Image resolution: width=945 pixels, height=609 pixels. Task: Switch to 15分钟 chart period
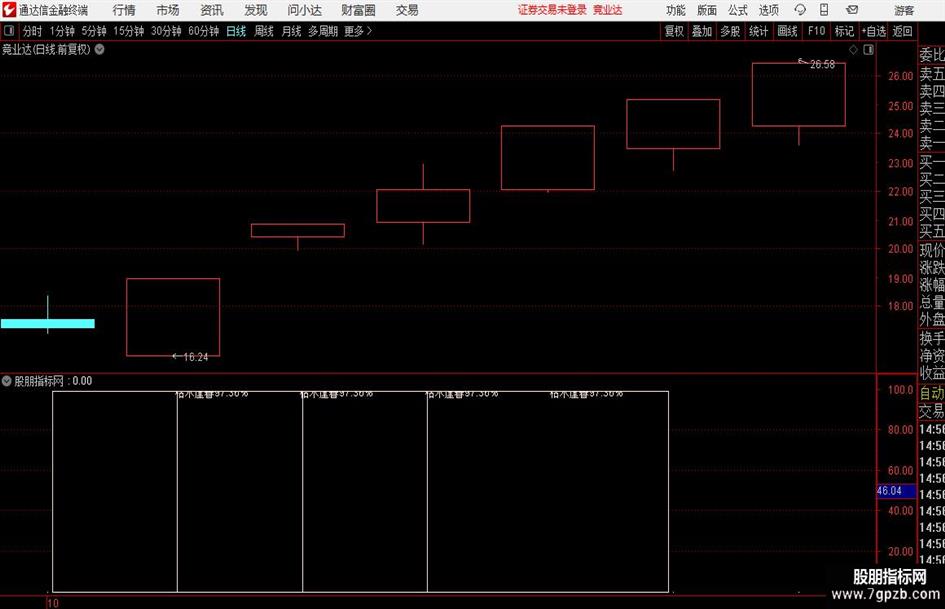point(129,31)
